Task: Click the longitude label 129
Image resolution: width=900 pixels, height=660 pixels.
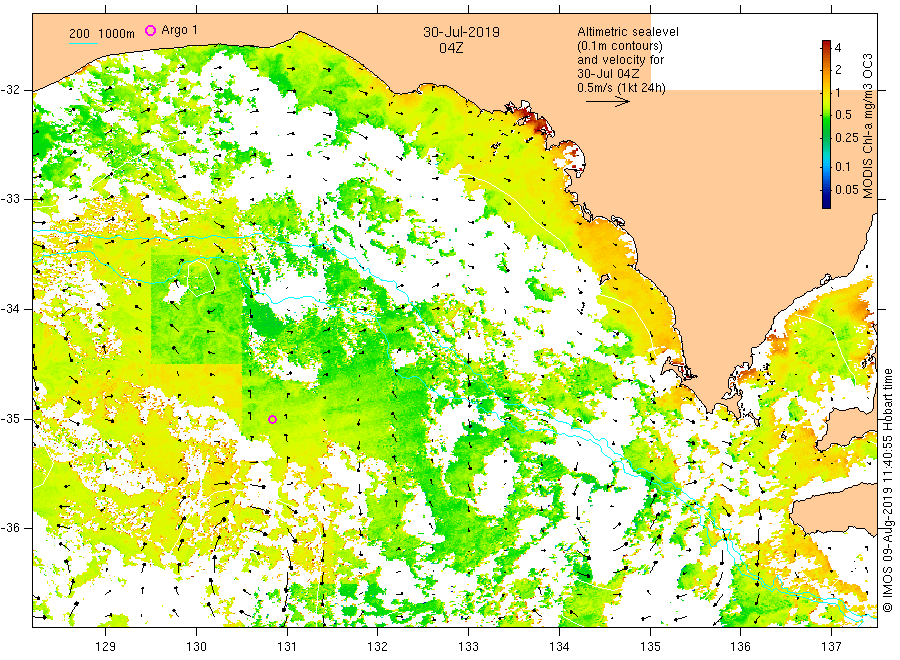Action: (x=106, y=647)
